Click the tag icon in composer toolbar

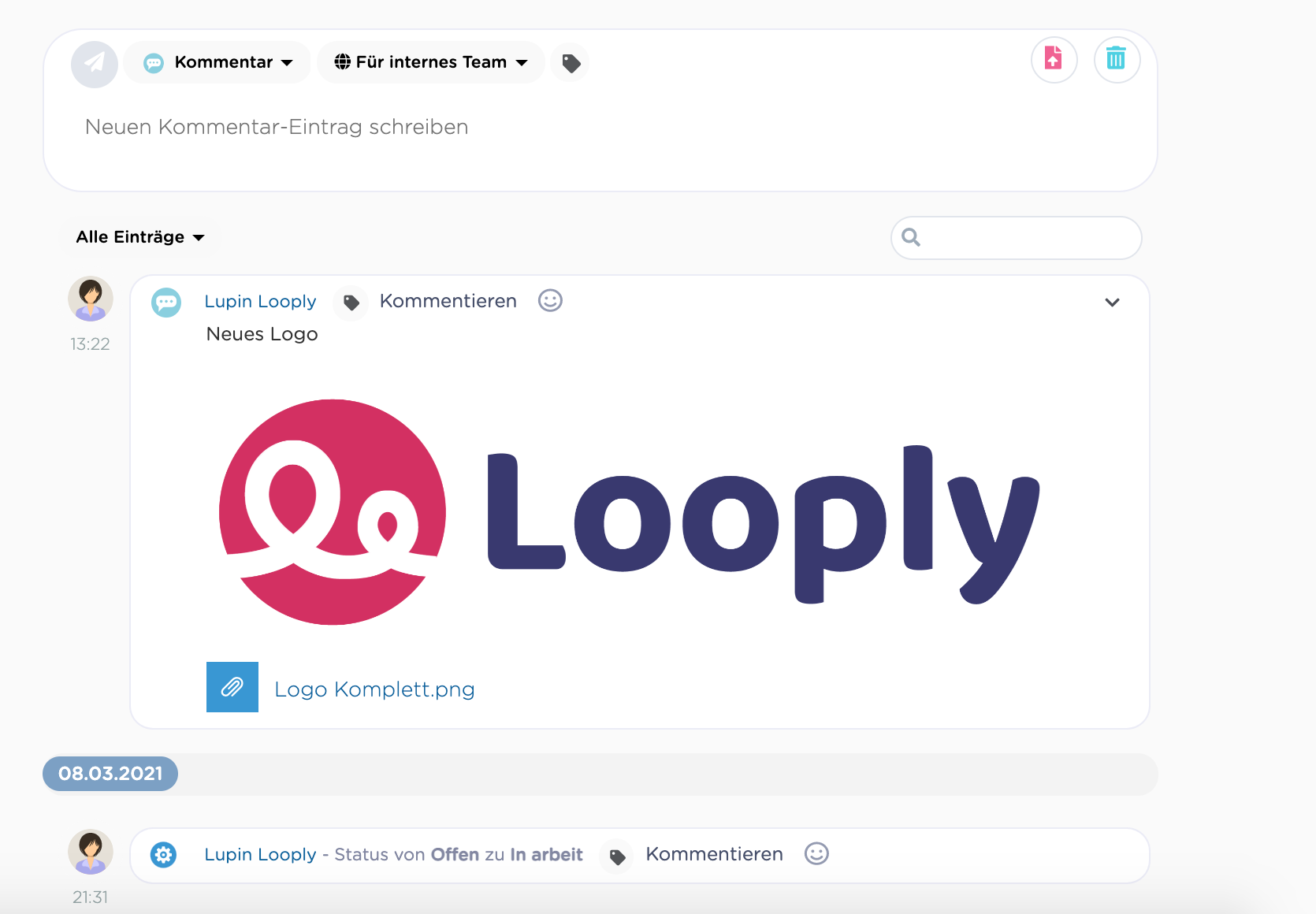click(571, 63)
